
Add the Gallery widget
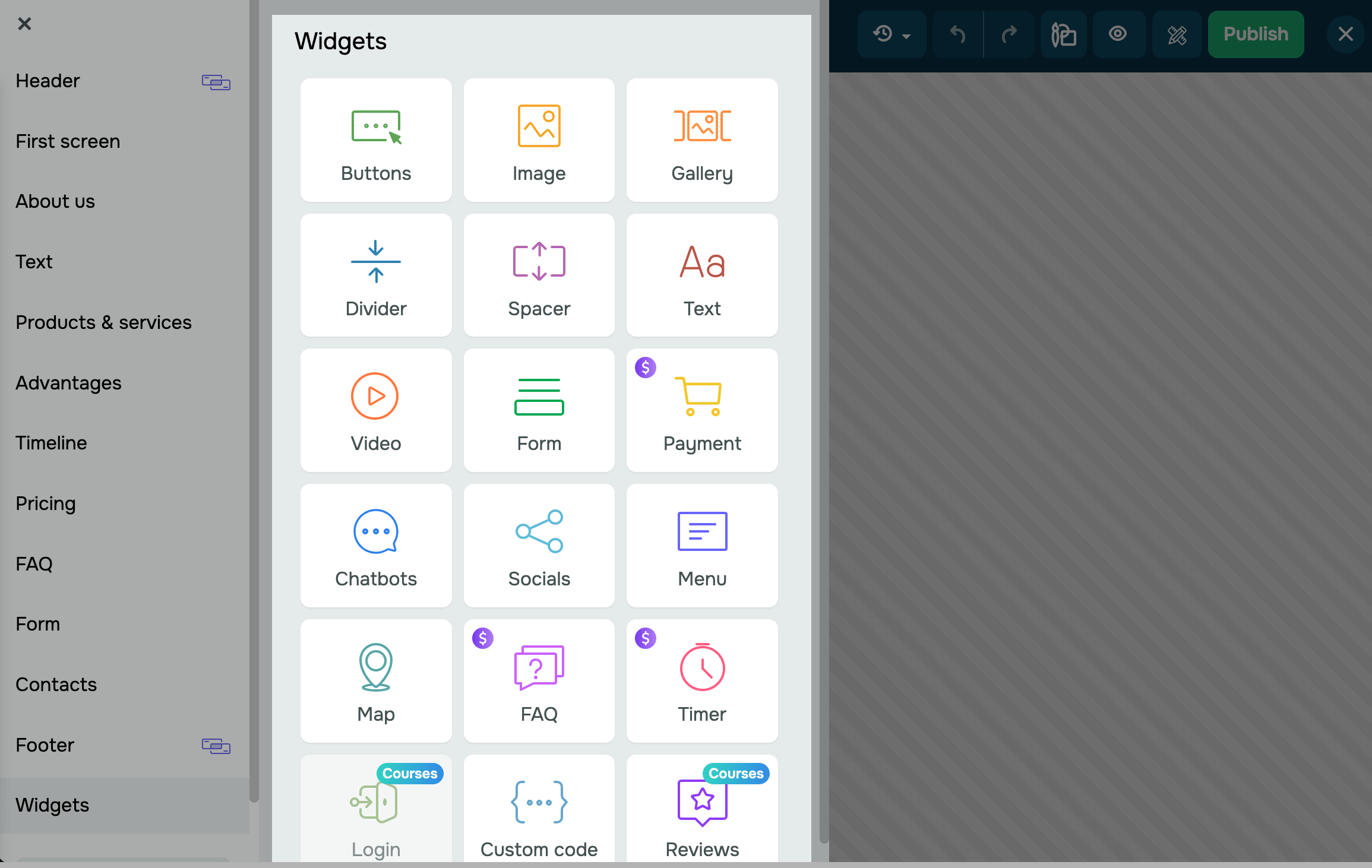(x=702, y=140)
